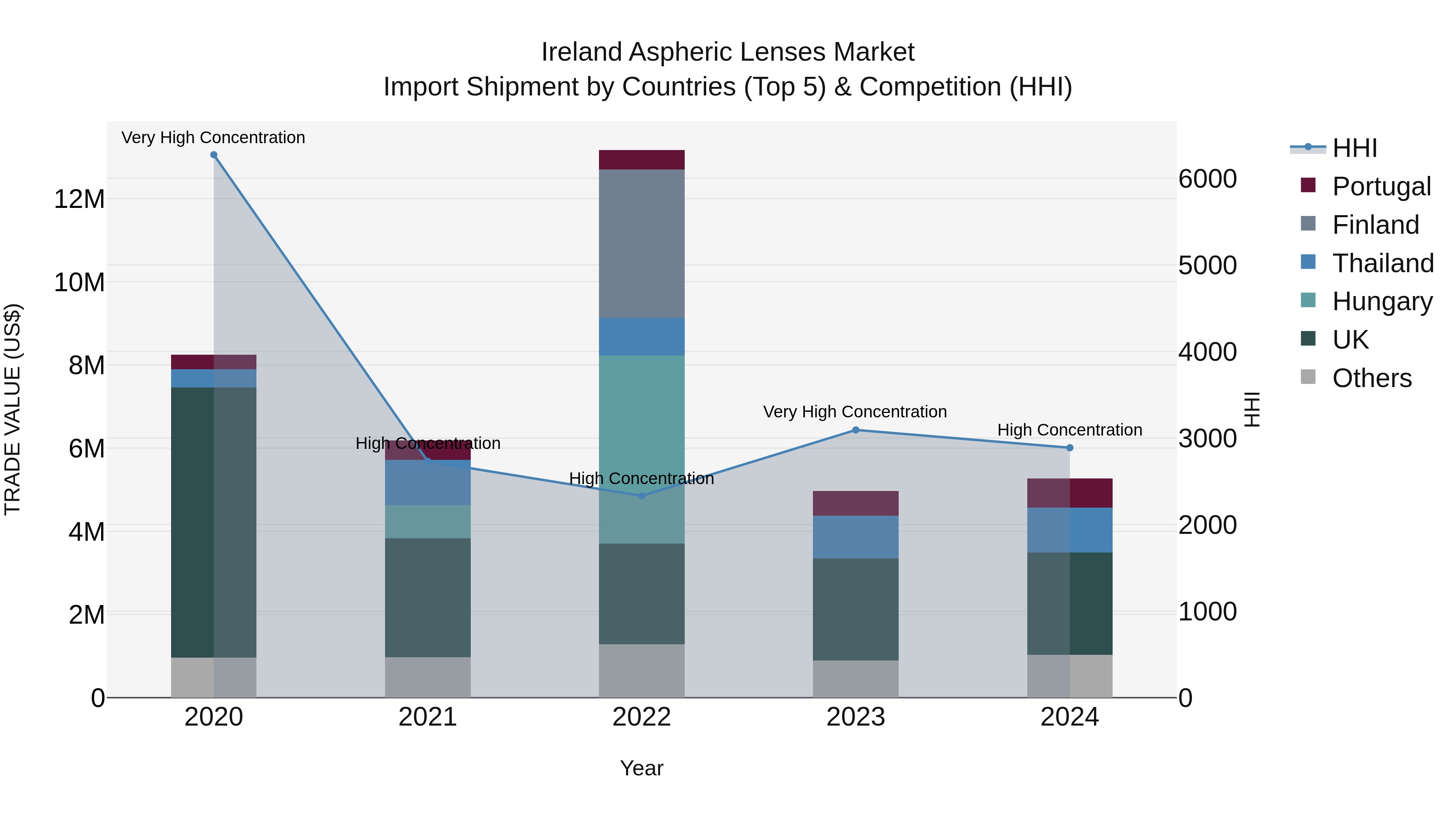The width and height of the screenshot is (1456, 819).
Task: Toggle Others series in the legend
Action: coord(1356,378)
